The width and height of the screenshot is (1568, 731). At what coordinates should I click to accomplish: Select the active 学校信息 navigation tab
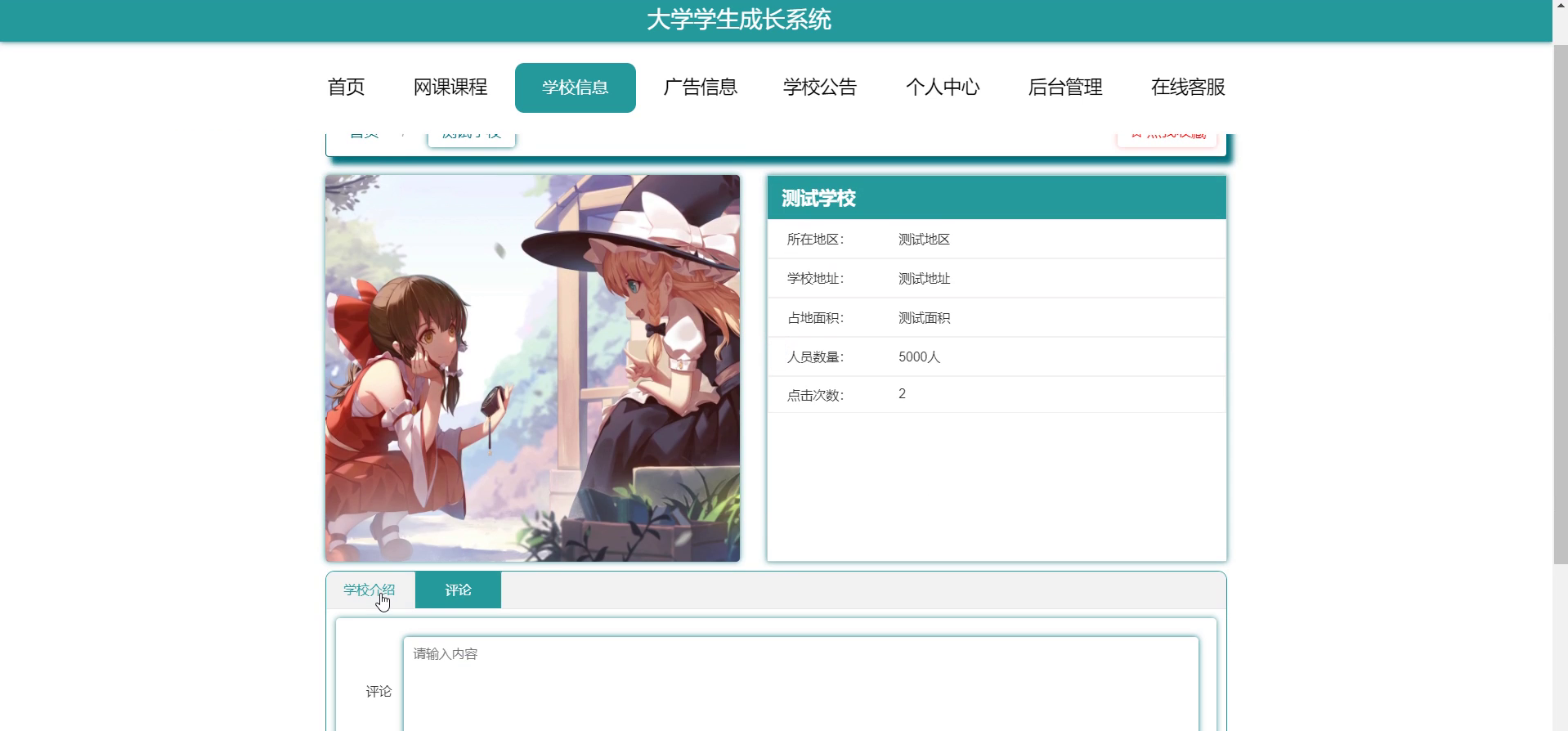(x=576, y=87)
